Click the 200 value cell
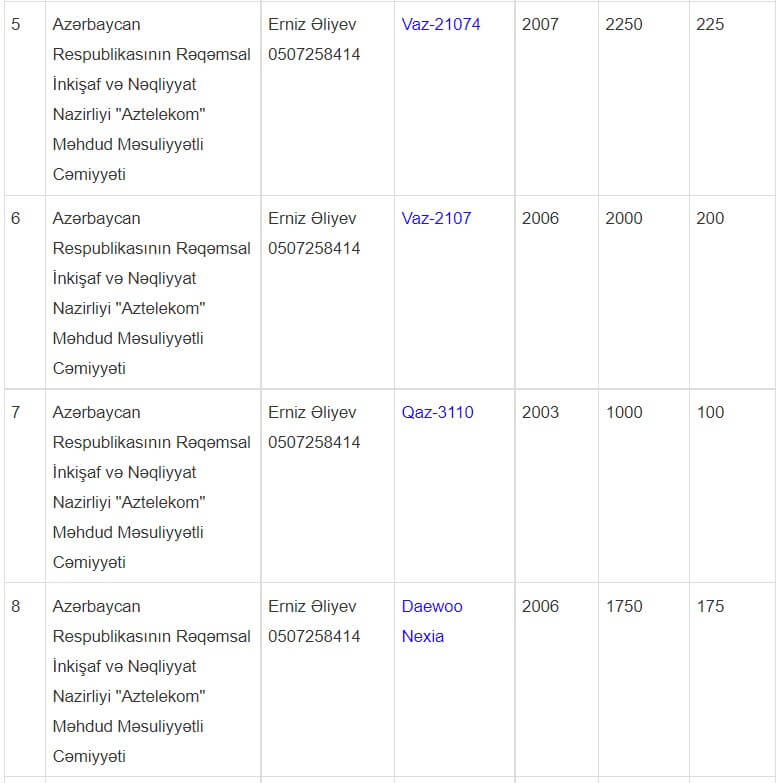Image resolution: width=779 pixels, height=783 pixels. coord(710,218)
